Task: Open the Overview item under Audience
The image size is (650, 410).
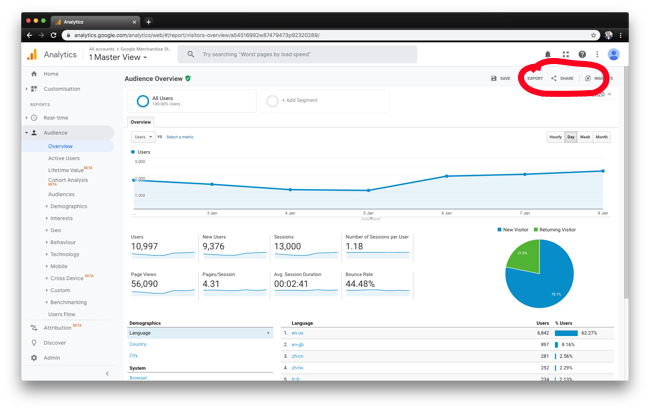Action: coord(60,146)
